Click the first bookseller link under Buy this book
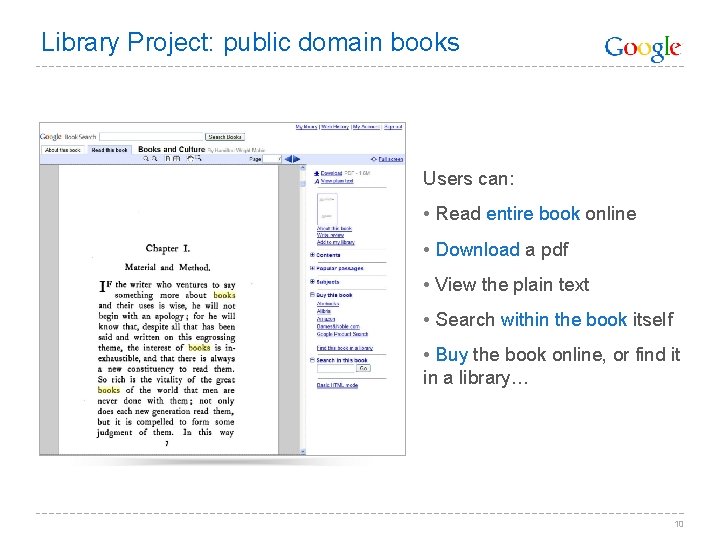The width and height of the screenshot is (720, 540). click(x=328, y=304)
